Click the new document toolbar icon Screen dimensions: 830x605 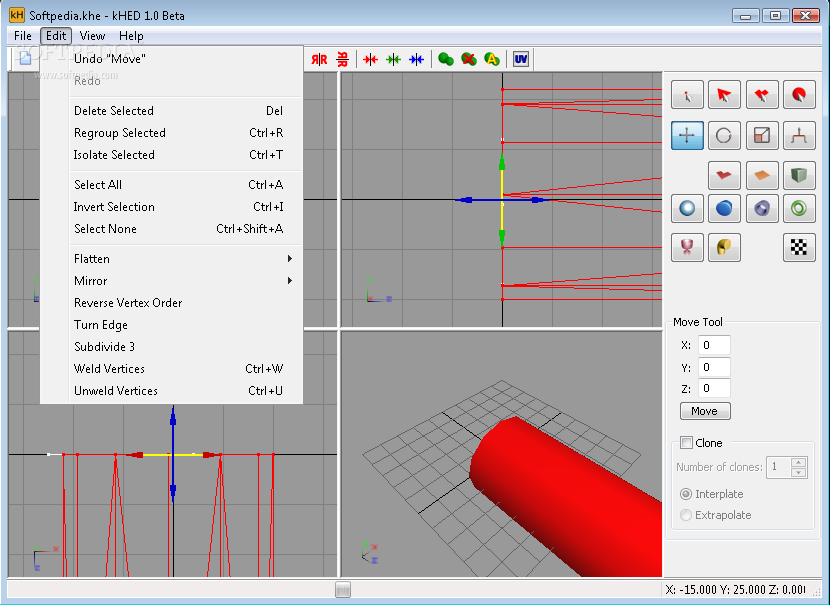point(25,58)
